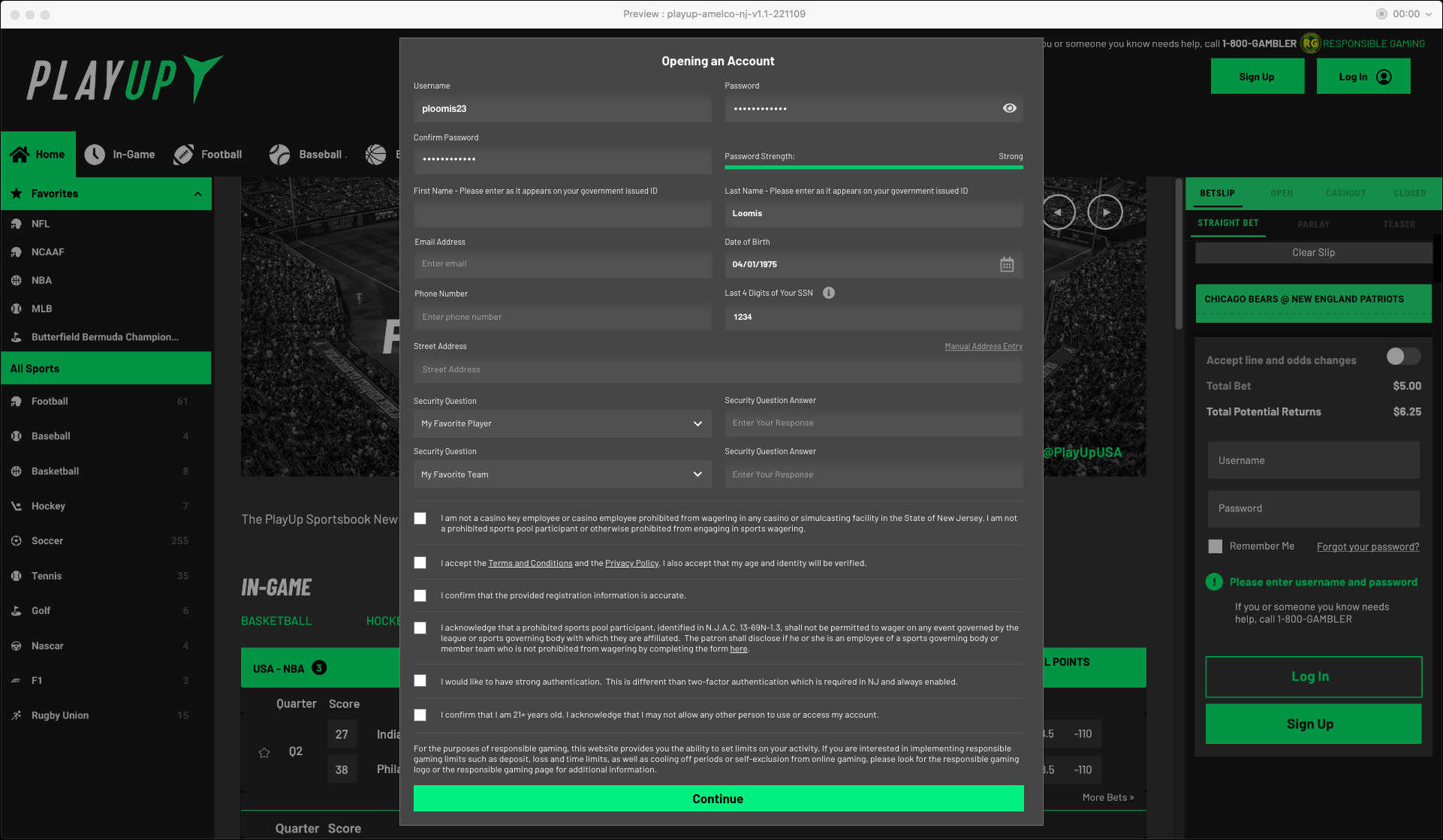The image size is (1443, 840).
Task: Click the top Log In button
Action: [x=1363, y=77]
